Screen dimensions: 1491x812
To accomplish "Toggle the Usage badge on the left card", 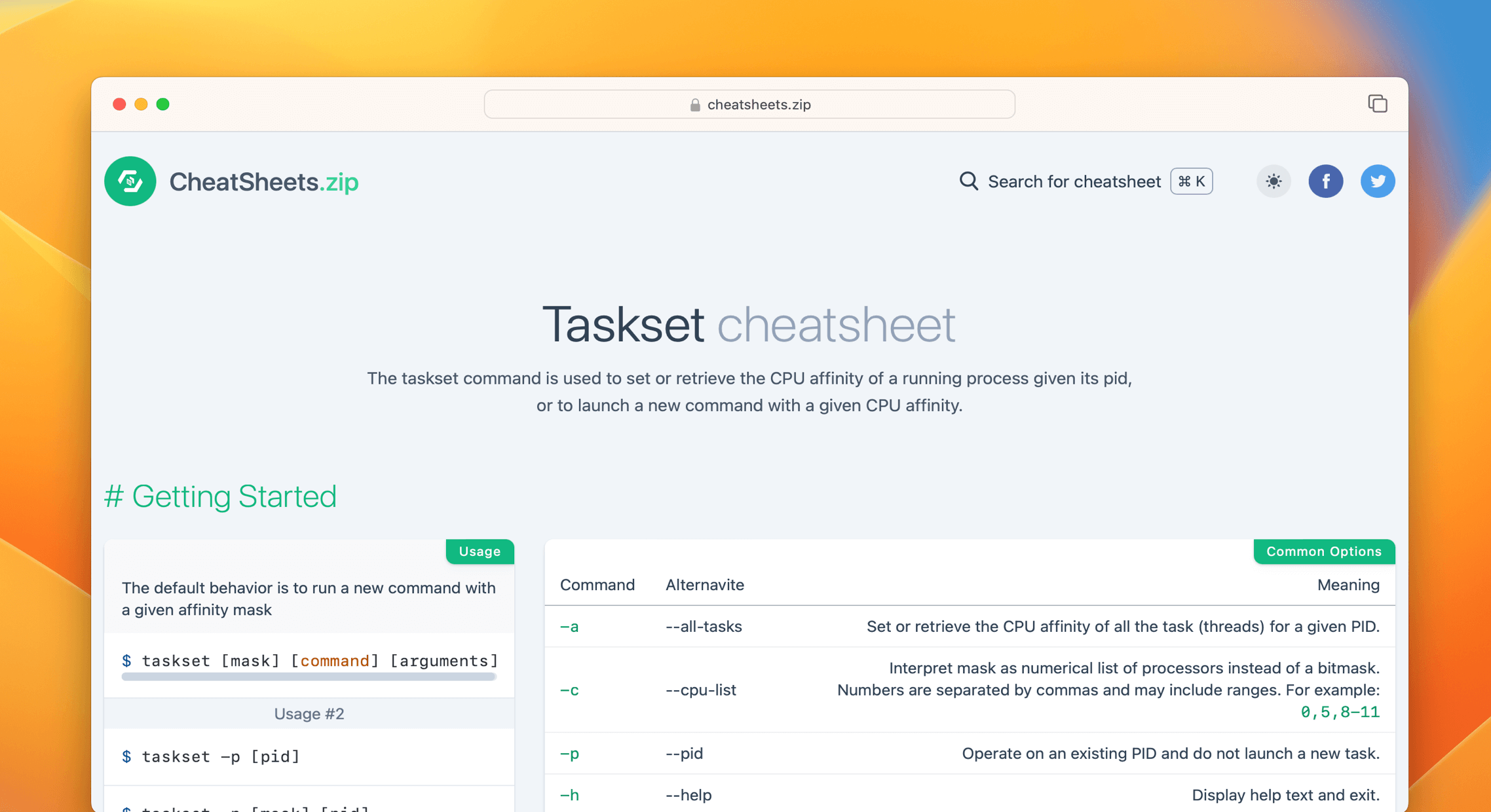I will coord(480,551).
